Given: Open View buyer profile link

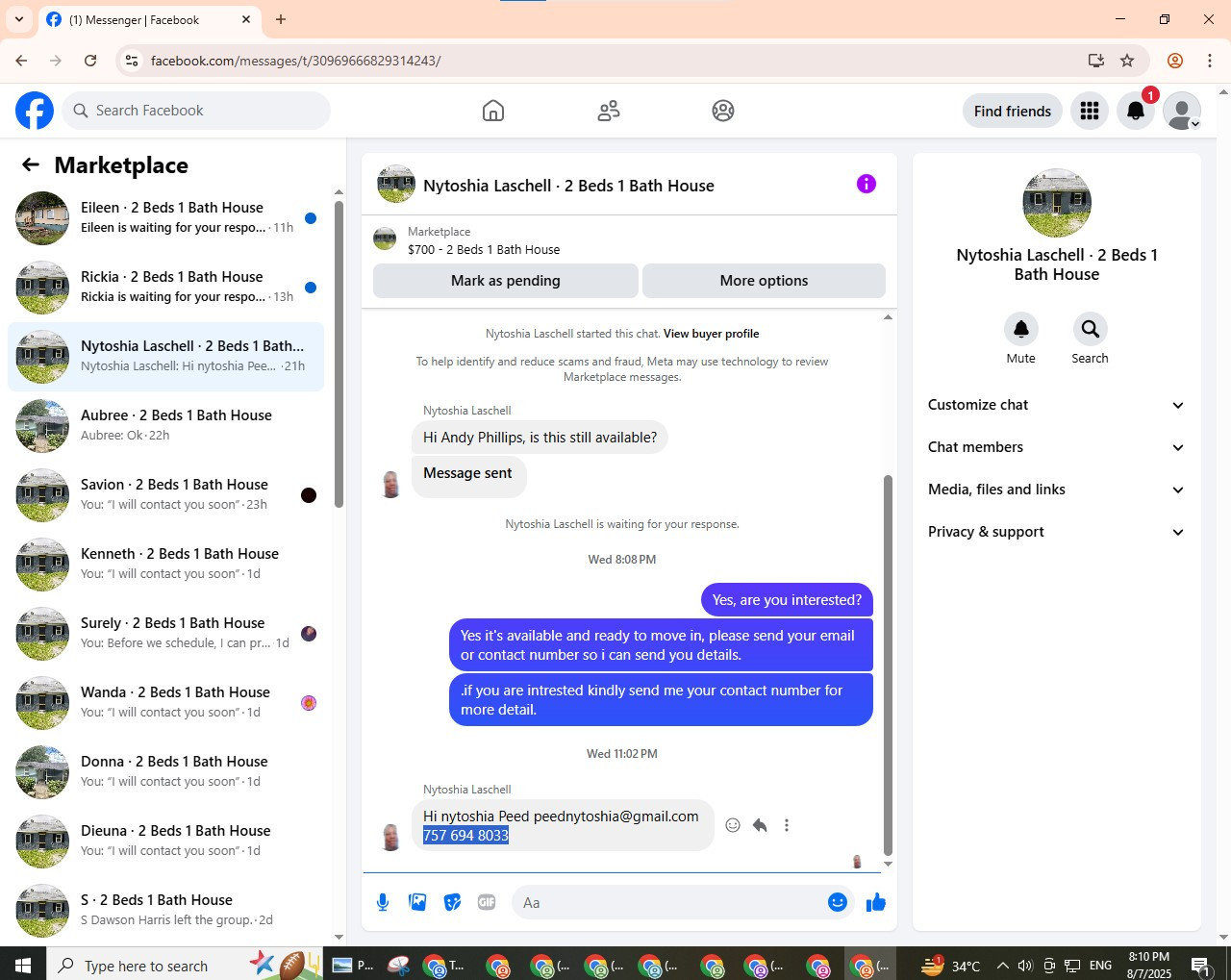Looking at the screenshot, I should tap(711, 334).
